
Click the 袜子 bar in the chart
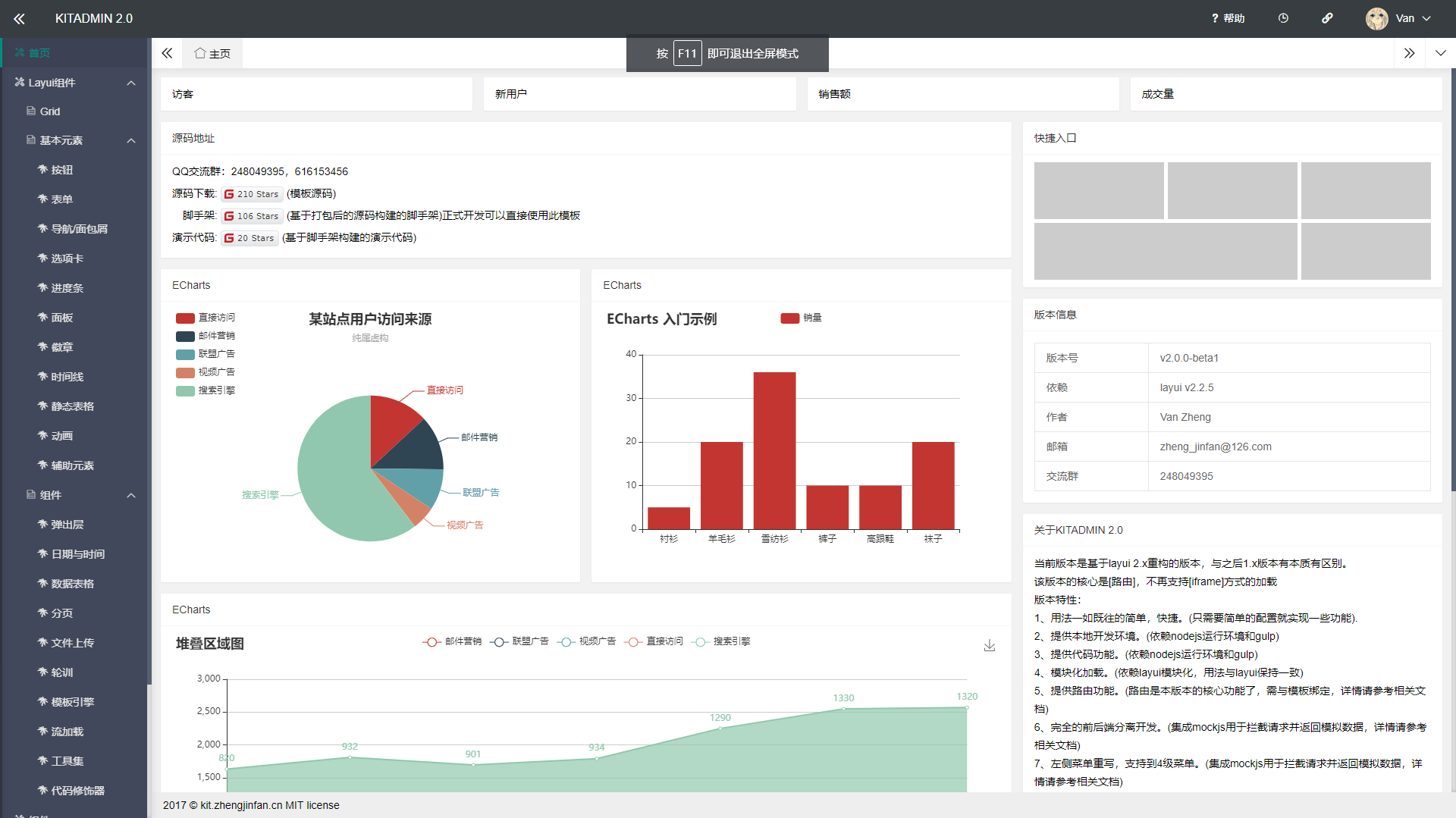point(933,485)
